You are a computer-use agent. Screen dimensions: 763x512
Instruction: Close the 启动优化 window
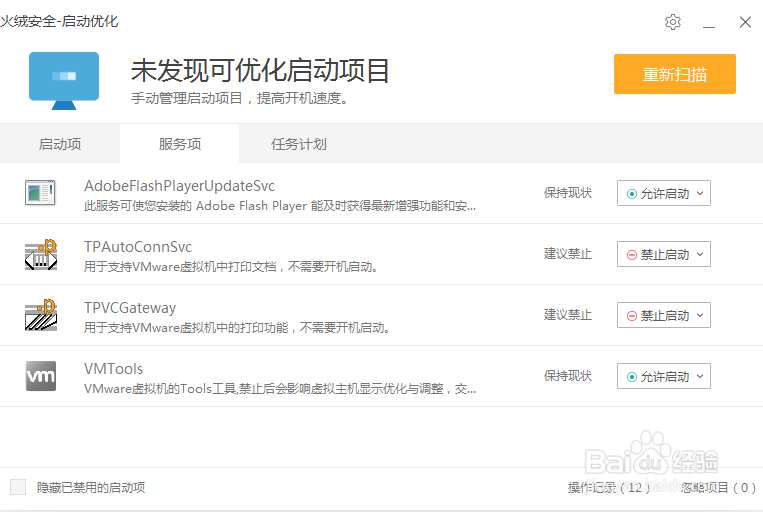tap(745, 22)
